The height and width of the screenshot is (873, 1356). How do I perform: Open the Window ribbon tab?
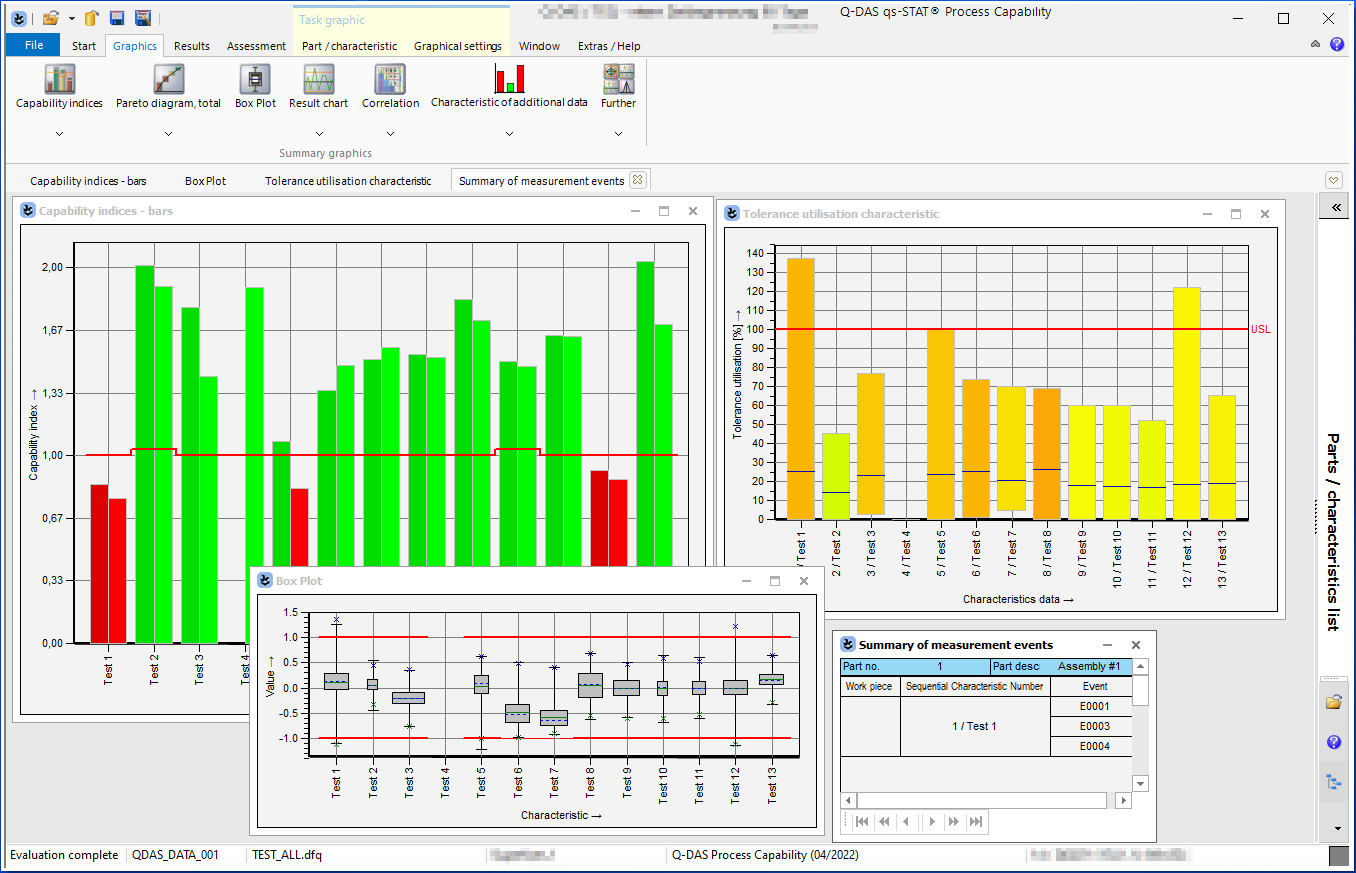coord(539,46)
